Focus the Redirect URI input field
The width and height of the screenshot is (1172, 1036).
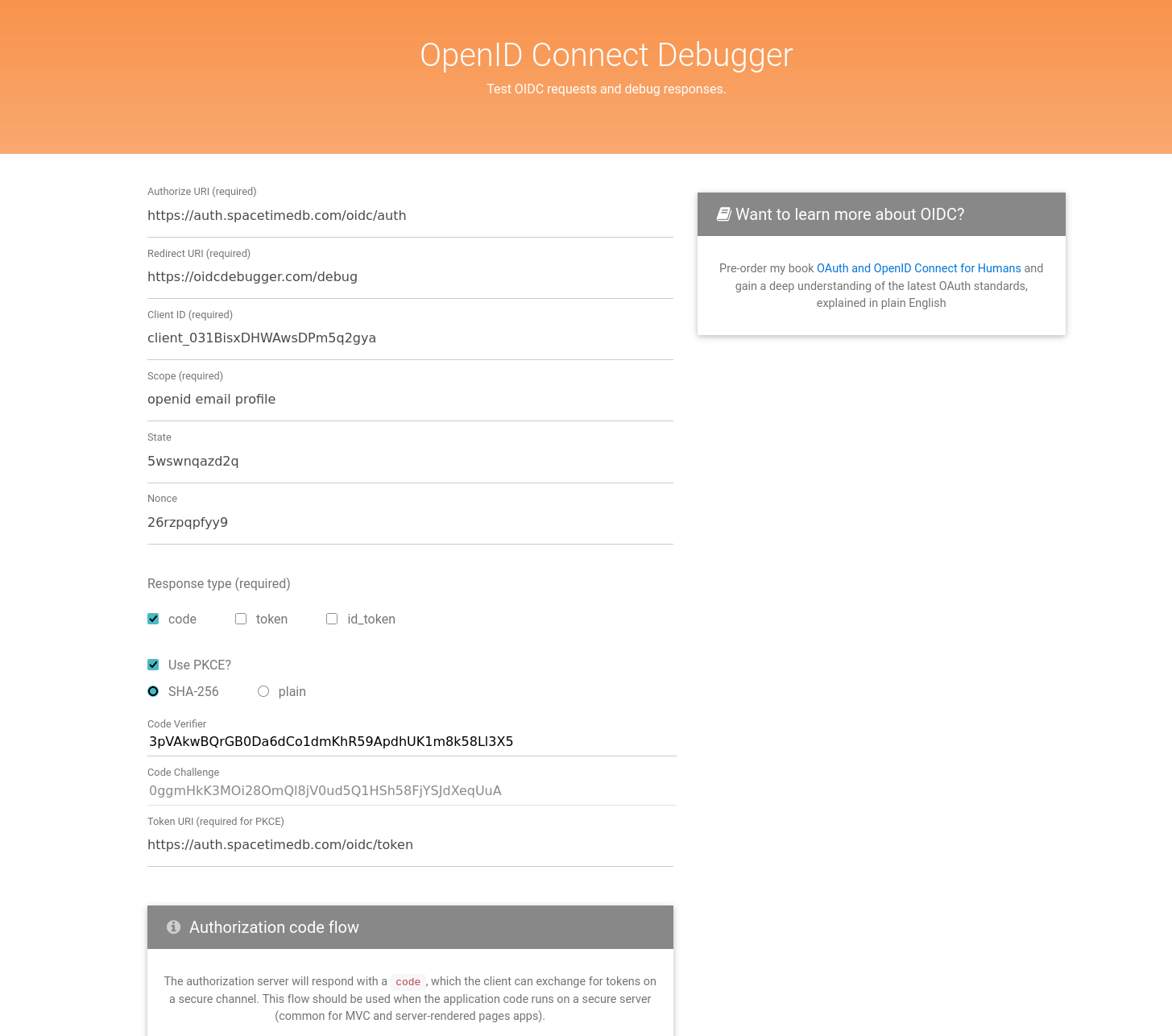click(410, 277)
